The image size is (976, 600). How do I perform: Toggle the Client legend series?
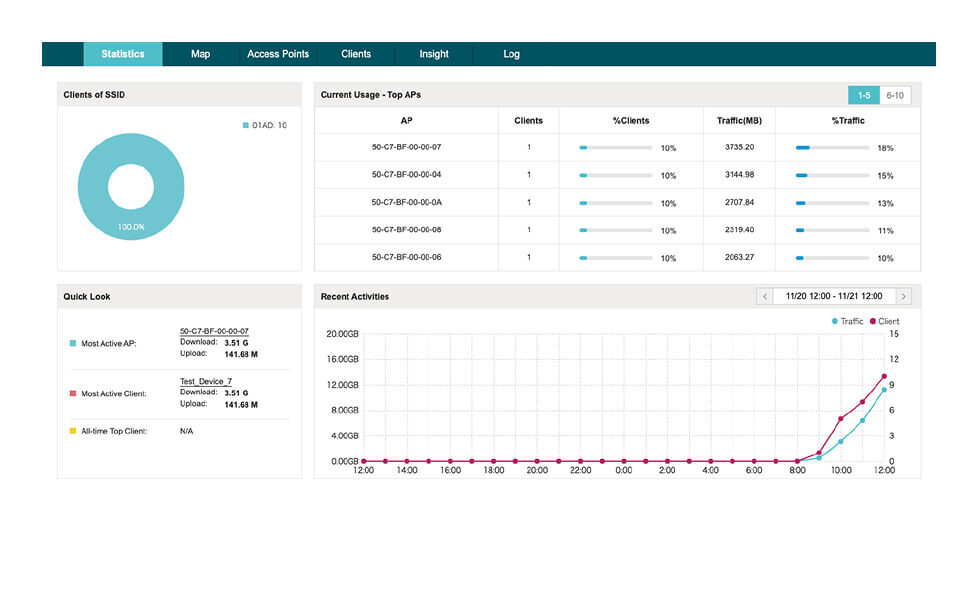[884, 321]
